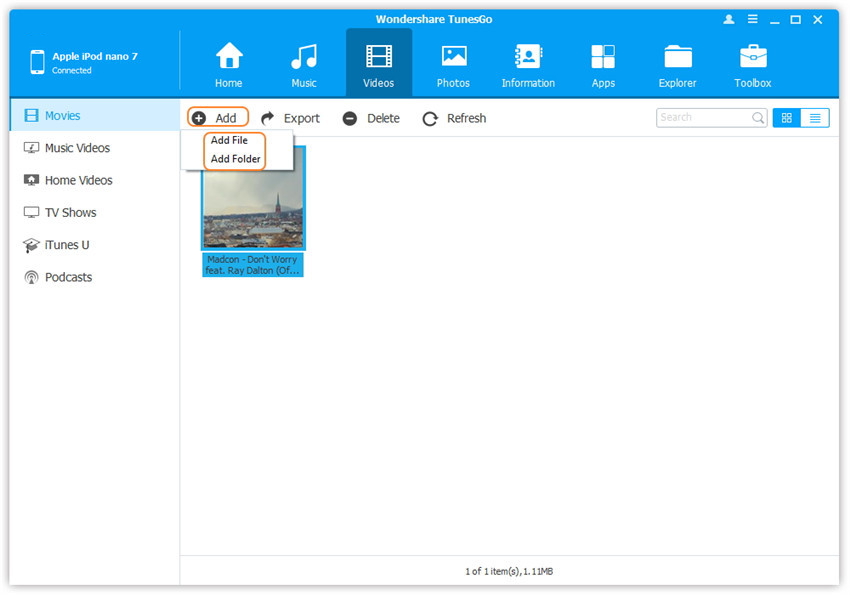Choose Add Folder from the menu
Image resolution: width=850 pixels, height=595 pixels.
[x=236, y=159]
